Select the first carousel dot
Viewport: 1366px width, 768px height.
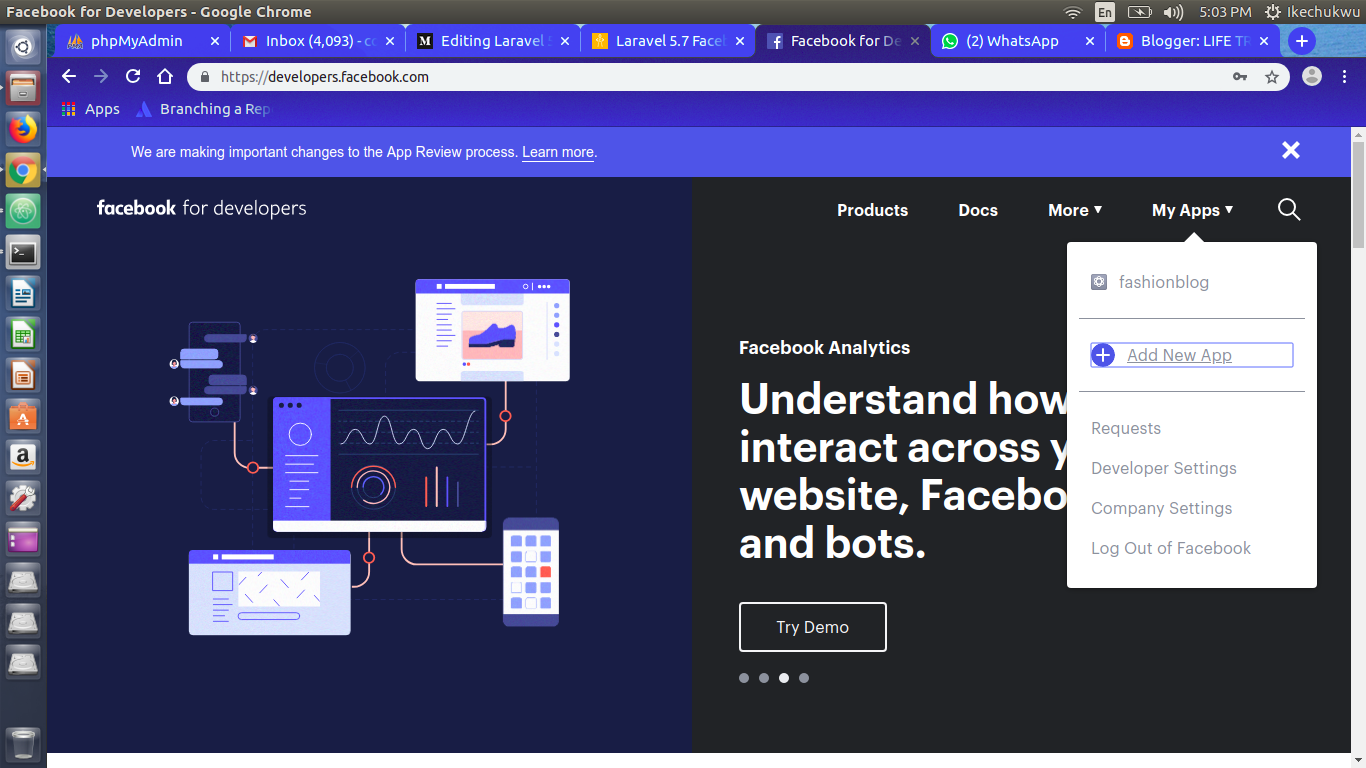click(x=744, y=678)
